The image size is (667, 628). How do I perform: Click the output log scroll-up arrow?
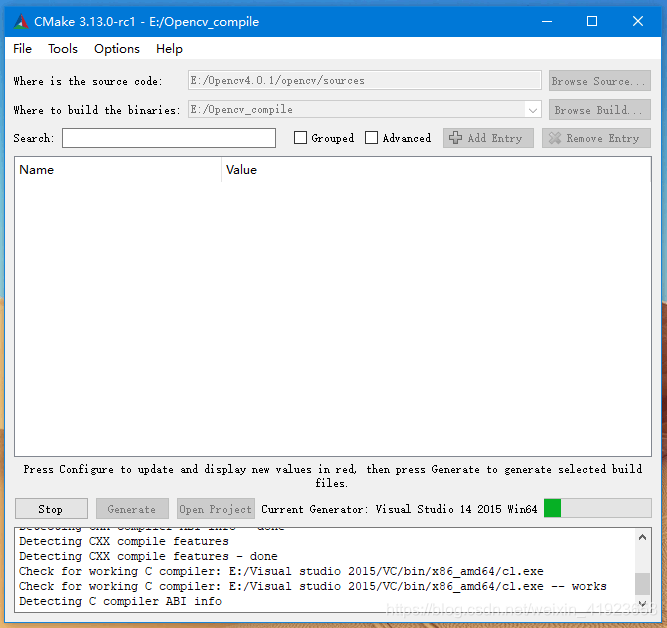point(642,537)
